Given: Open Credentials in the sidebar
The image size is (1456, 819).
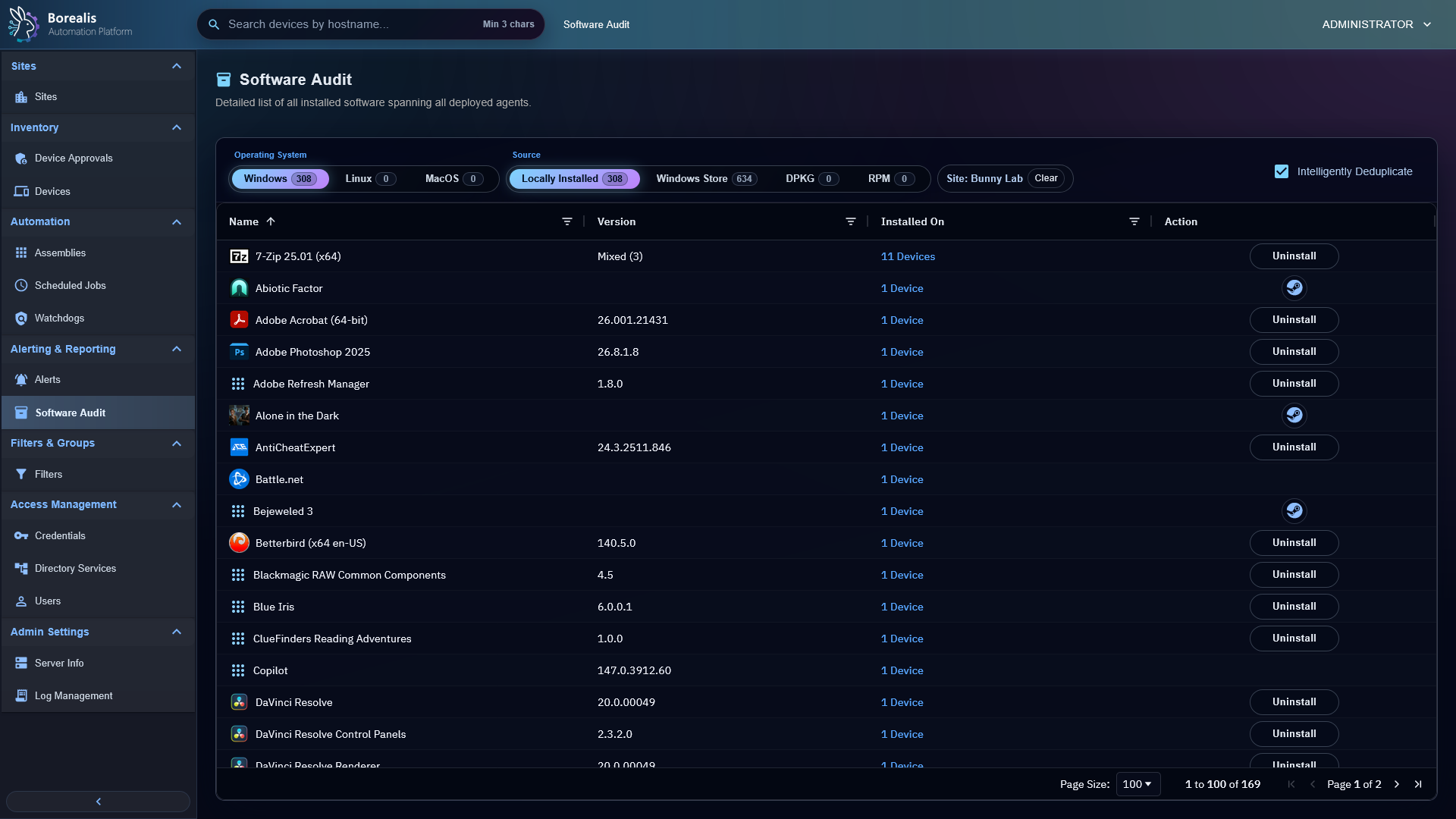Looking at the screenshot, I should pos(98,535).
